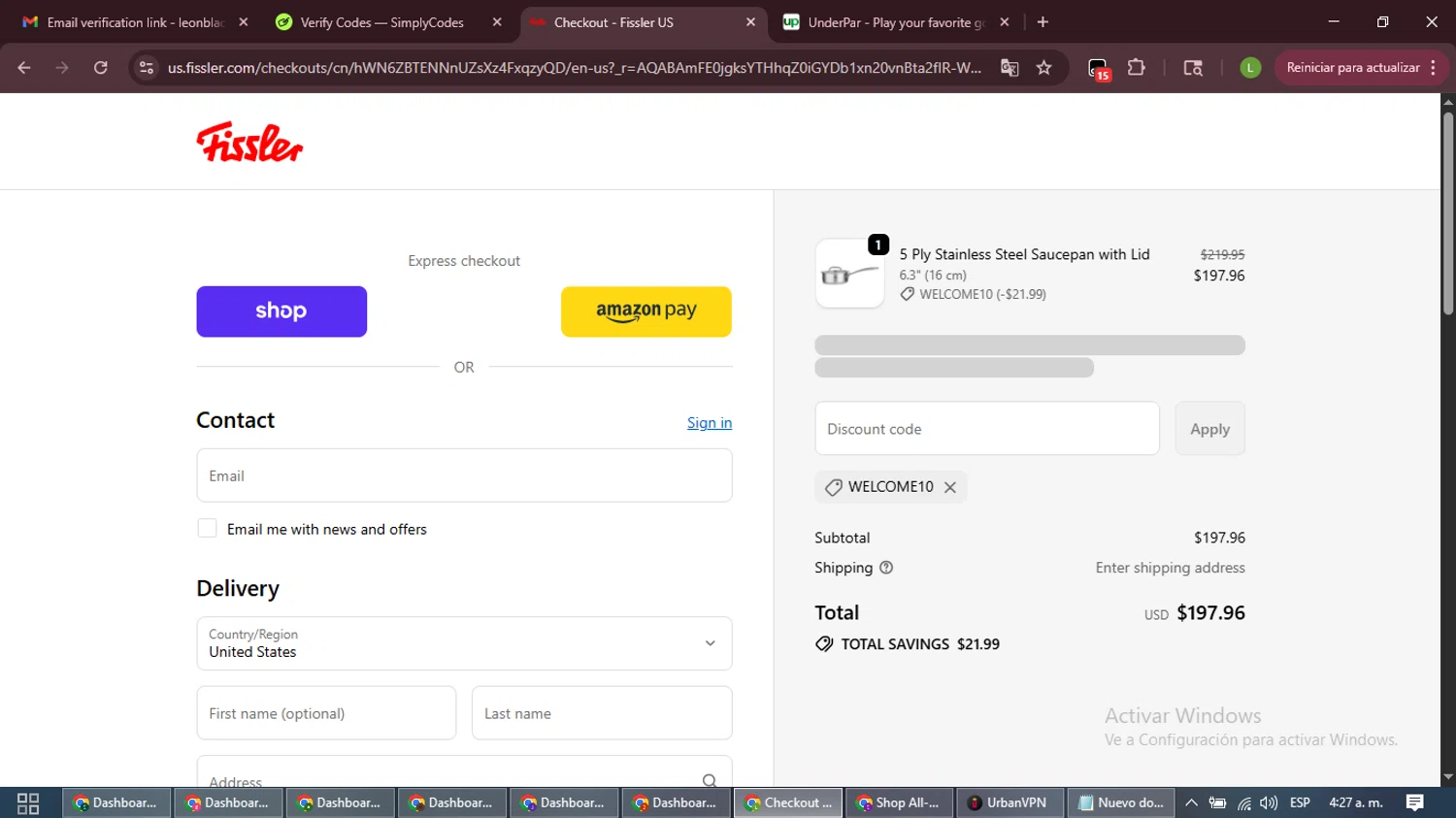Open the Nuevo do... taskbar window
This screenshot has height=818, width=1456.
(x=1122, y=803)
